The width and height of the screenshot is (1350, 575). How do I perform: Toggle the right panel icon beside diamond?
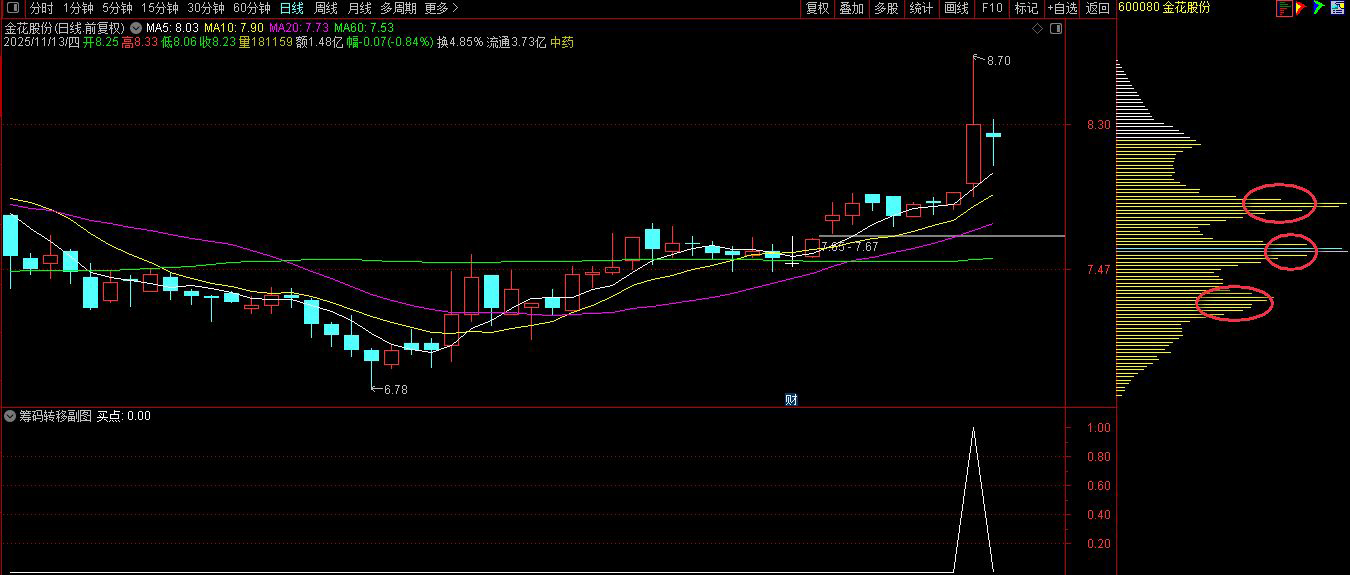pyautogui.click(x=1056, y=29)
